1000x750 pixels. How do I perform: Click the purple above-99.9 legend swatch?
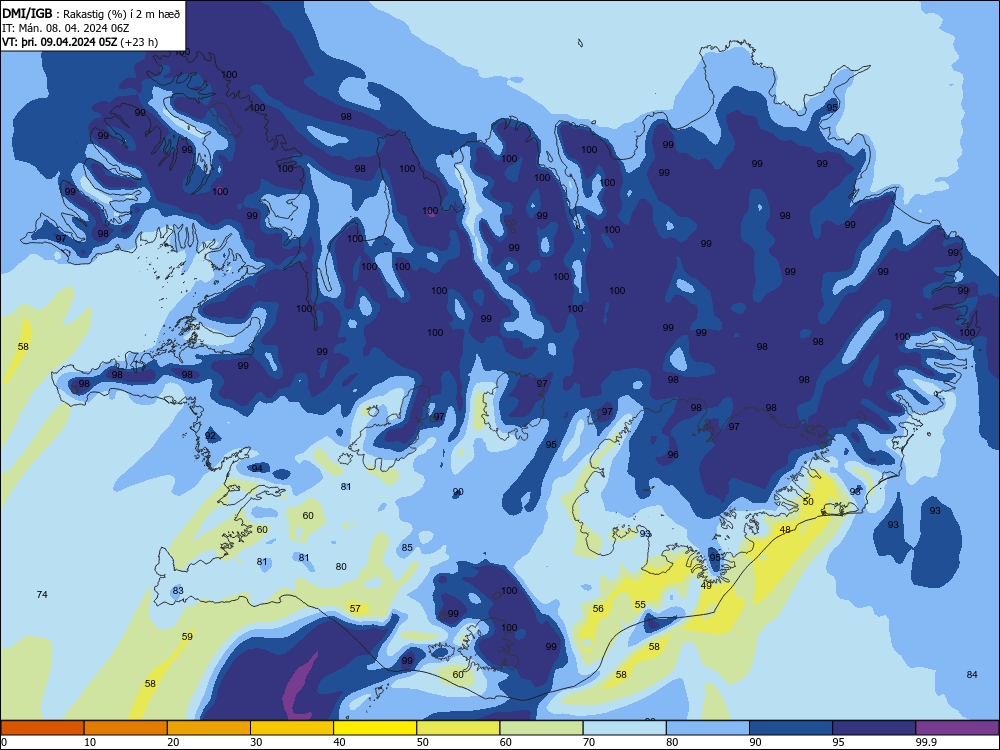point(957,728)
